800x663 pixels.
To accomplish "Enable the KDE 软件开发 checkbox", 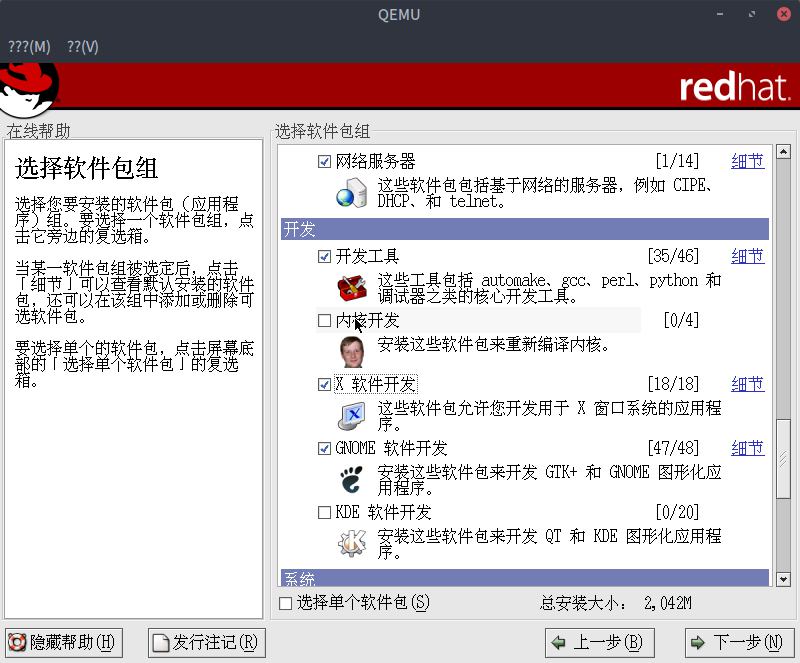I will pos(324,512).
